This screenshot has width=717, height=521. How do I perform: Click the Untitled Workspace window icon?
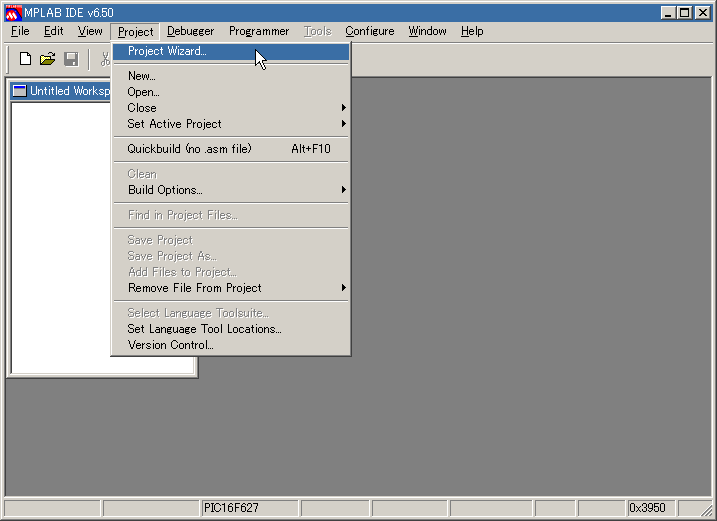coord(19,91)
